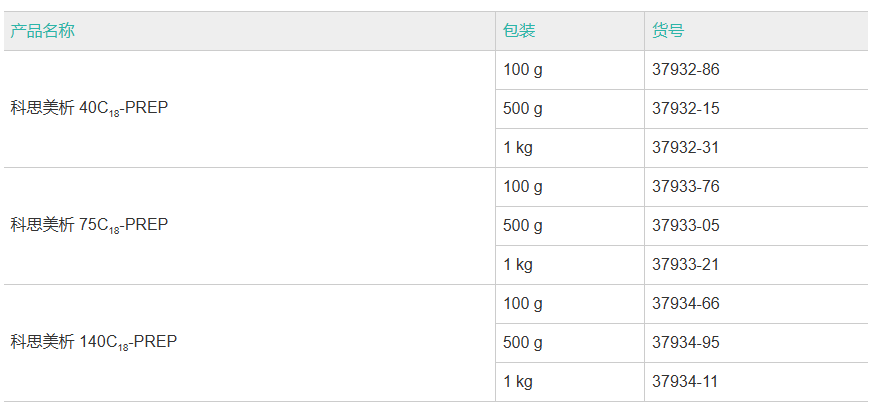
Task: Click catalog number 37934-66
Action: 686,304
